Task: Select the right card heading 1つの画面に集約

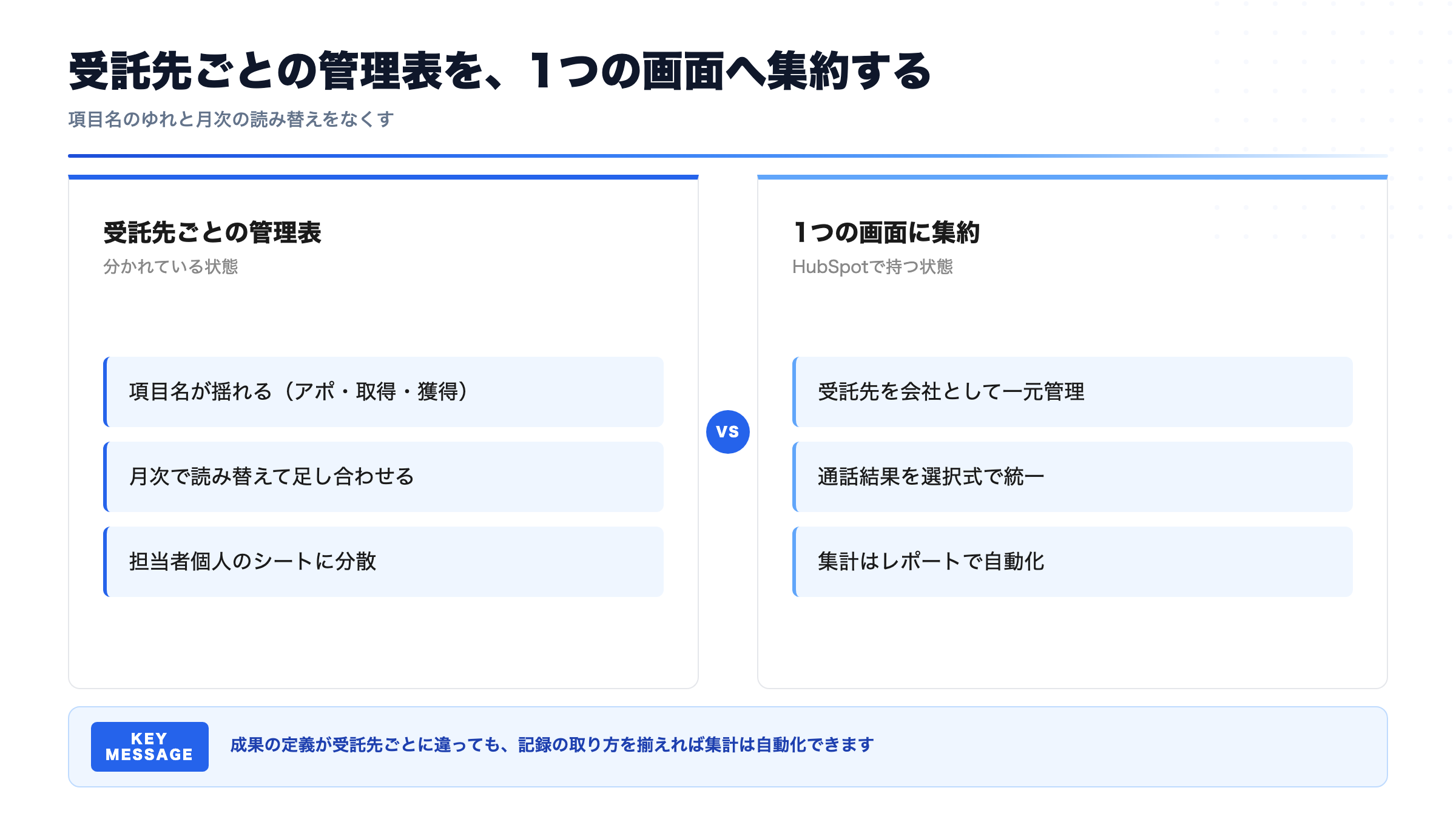Action: [x=886, y=232]
